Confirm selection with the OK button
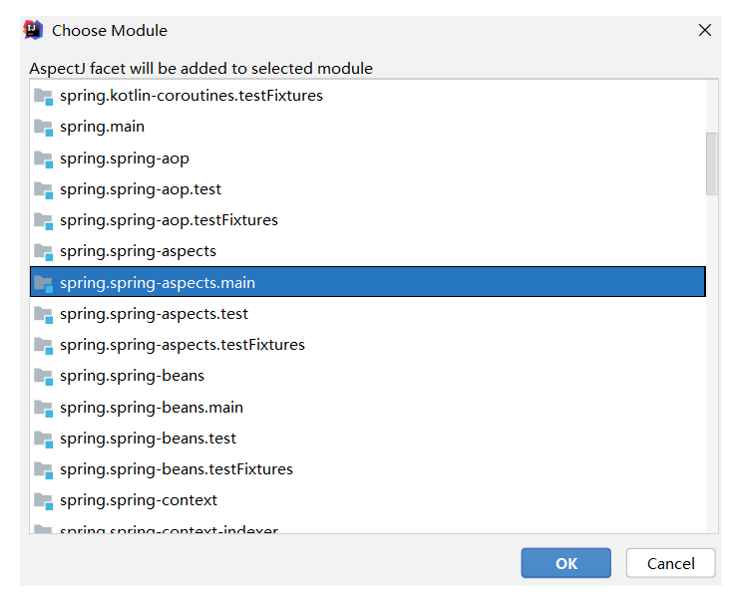 566,563
